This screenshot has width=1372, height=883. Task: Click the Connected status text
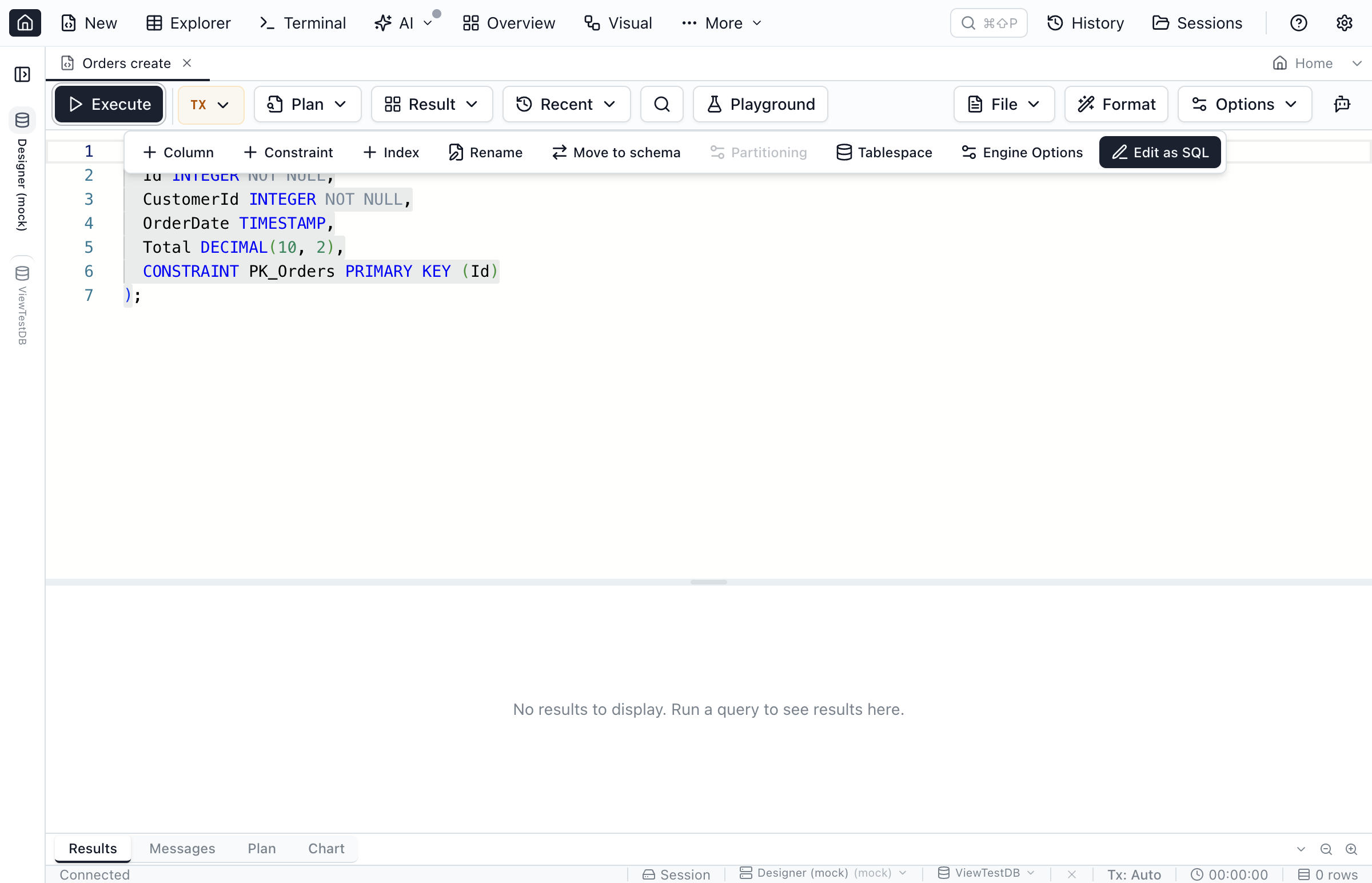click(94, 875)
